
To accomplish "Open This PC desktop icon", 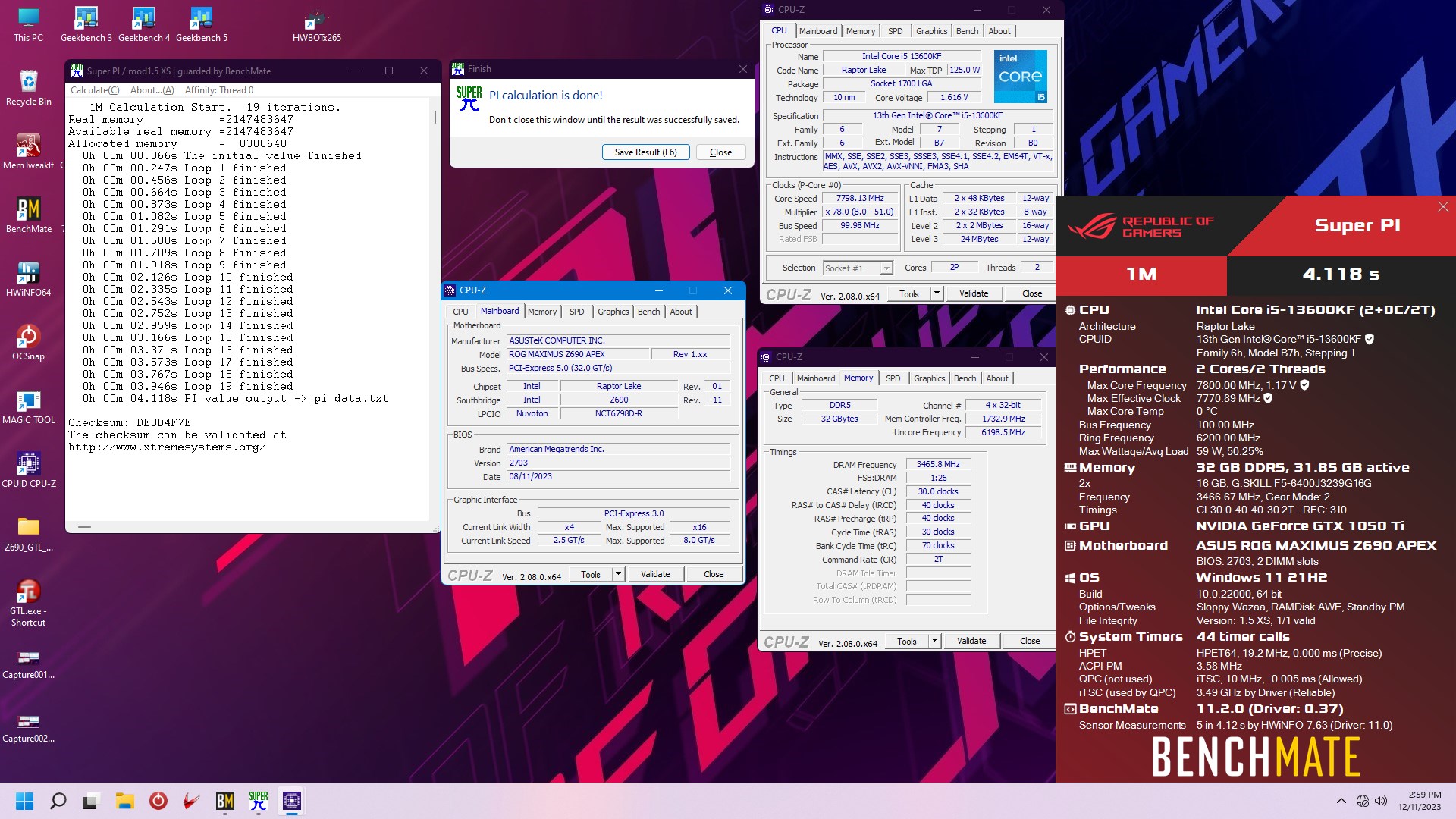I will [28, 24].
